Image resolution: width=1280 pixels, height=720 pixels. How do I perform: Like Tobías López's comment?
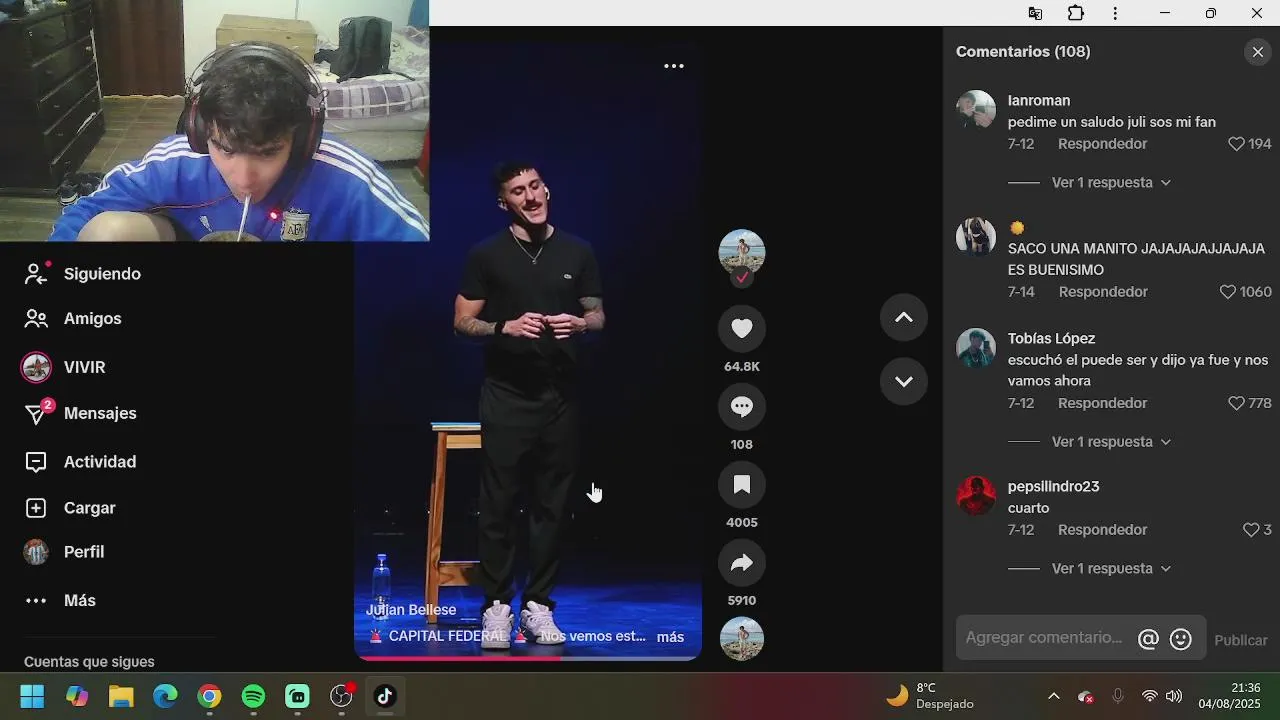click(x=1236, y=403)
